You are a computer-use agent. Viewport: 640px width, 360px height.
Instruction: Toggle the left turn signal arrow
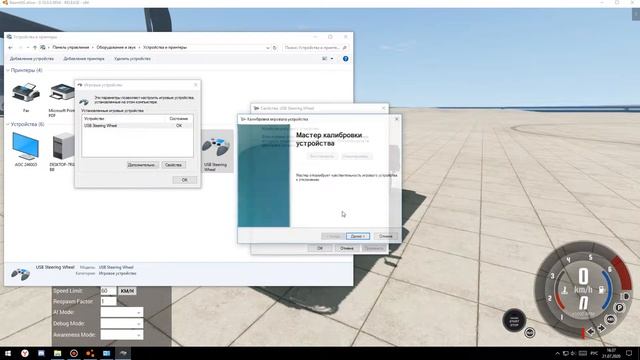[591, 332]
